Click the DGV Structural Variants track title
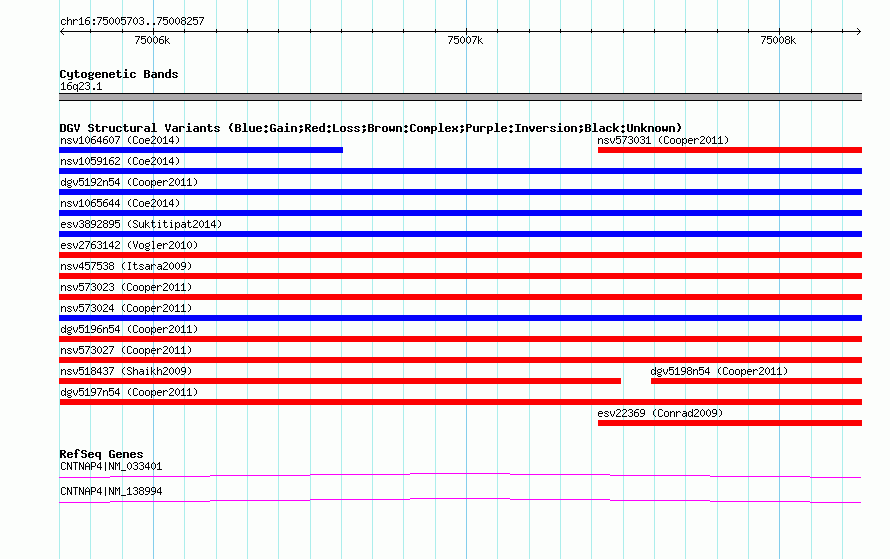Image resolution: width=890 pixels, height=559 pixels. tap(371, 128)
